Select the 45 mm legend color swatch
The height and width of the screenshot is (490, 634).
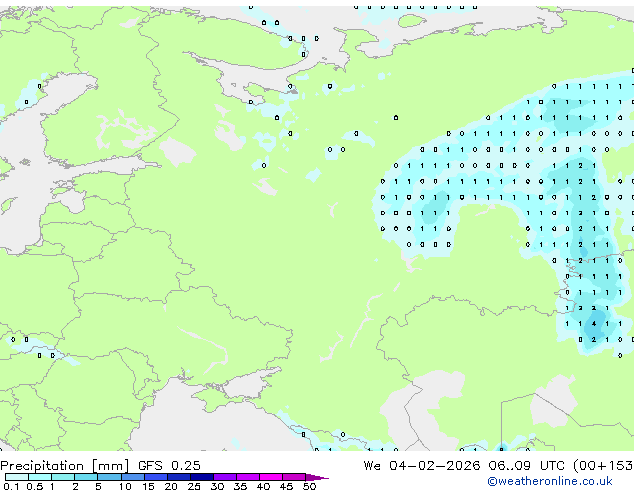(x=294, y=477)
